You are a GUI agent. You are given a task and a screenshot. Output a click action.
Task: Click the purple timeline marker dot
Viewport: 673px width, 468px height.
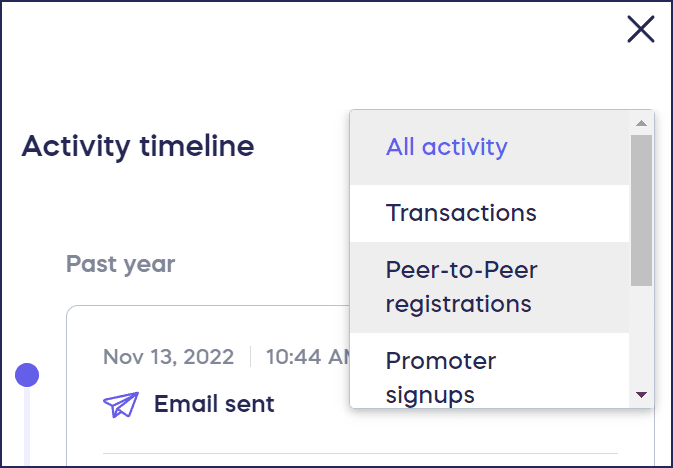click(x=27, y=375)
